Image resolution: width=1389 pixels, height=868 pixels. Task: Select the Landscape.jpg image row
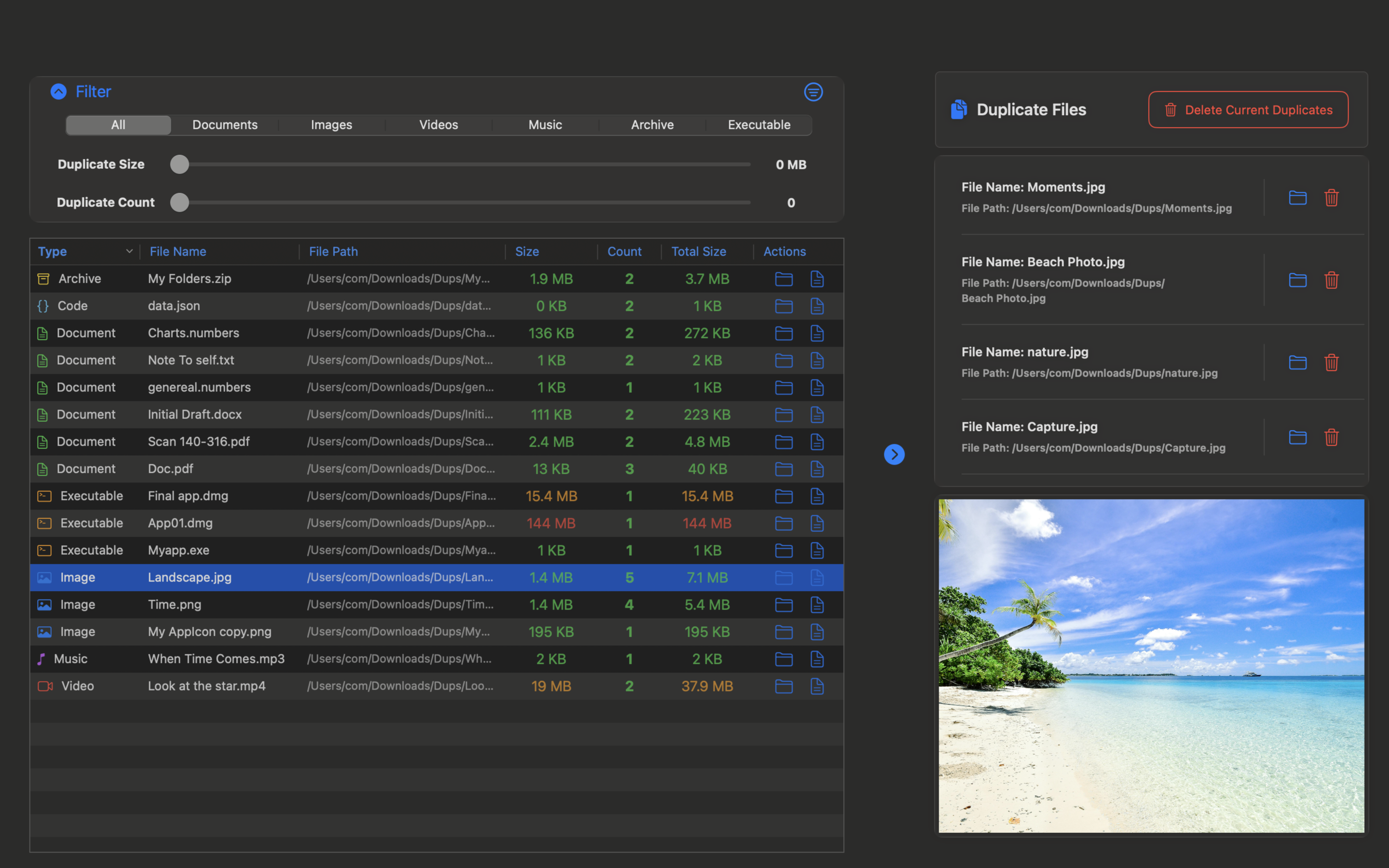[x=437, y=578]
